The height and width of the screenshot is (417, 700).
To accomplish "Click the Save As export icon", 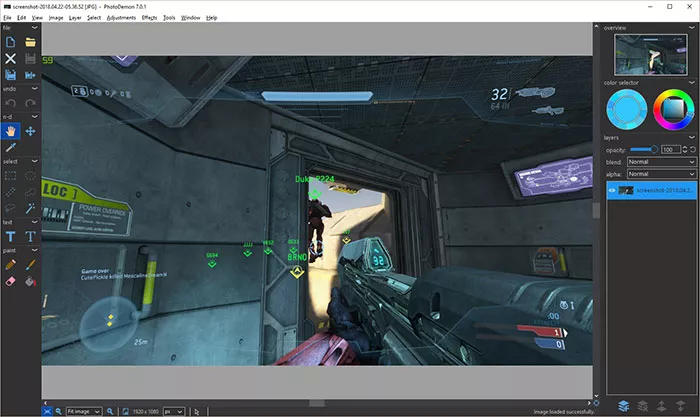I will (30, 75).
